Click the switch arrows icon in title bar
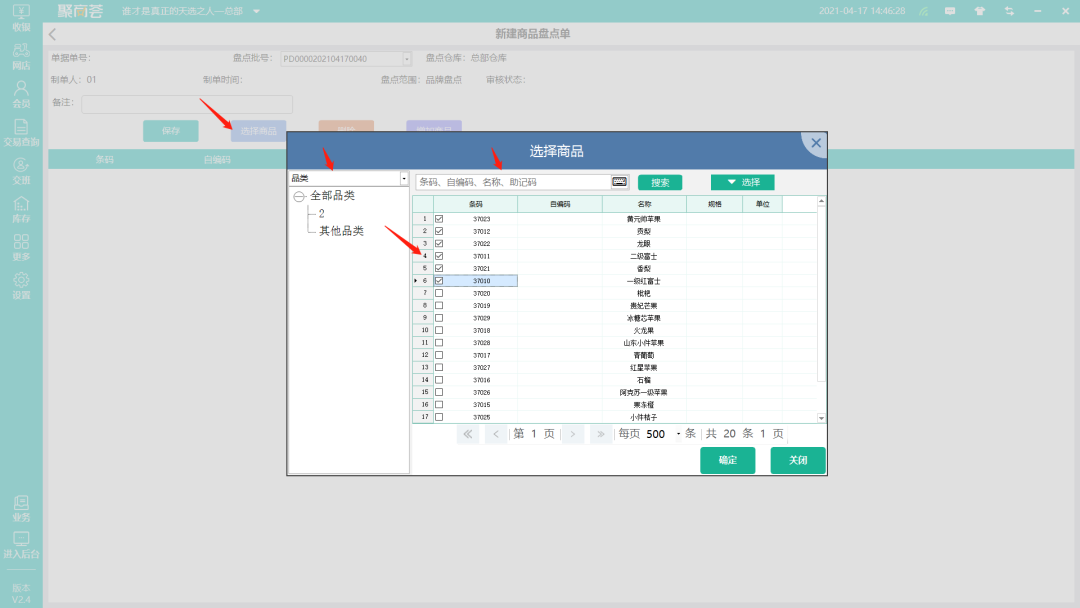This screenshot has width=1080, height=608. tap(1009, 11)
